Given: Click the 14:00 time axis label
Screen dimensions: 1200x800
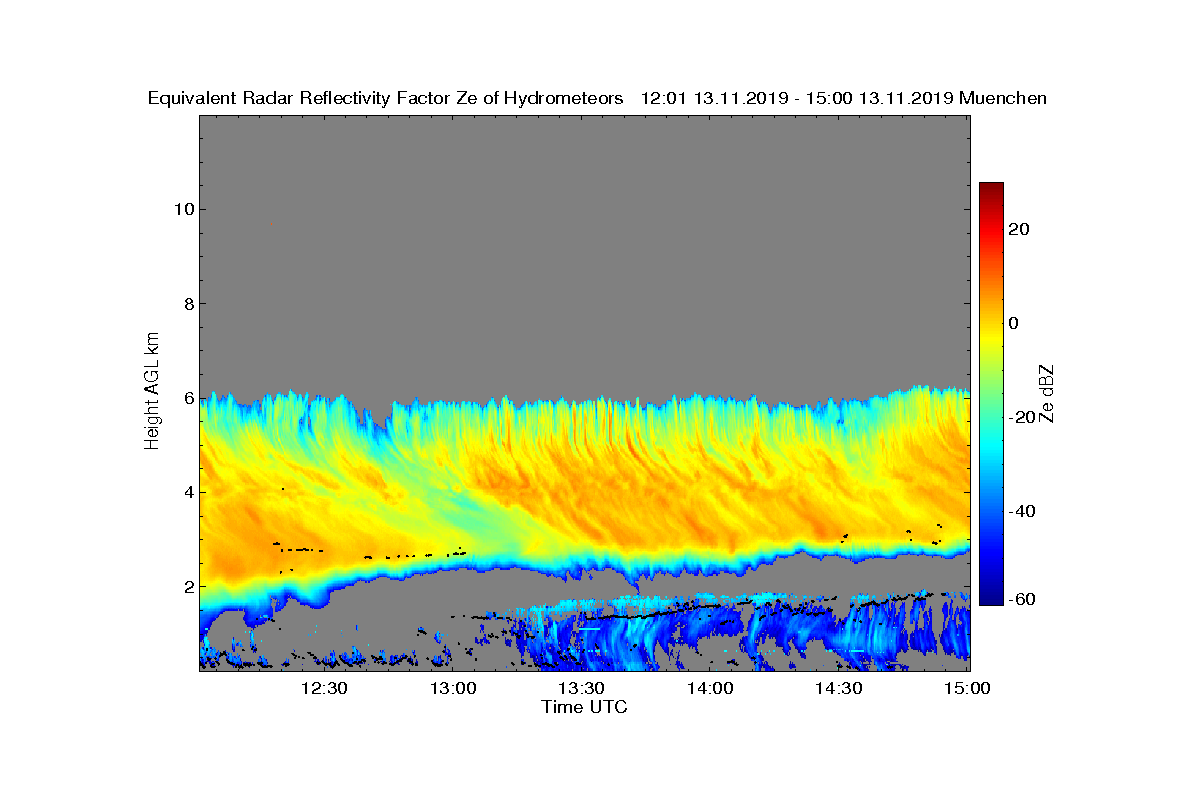Looking at the screenshot, I should tap(710, 688).
